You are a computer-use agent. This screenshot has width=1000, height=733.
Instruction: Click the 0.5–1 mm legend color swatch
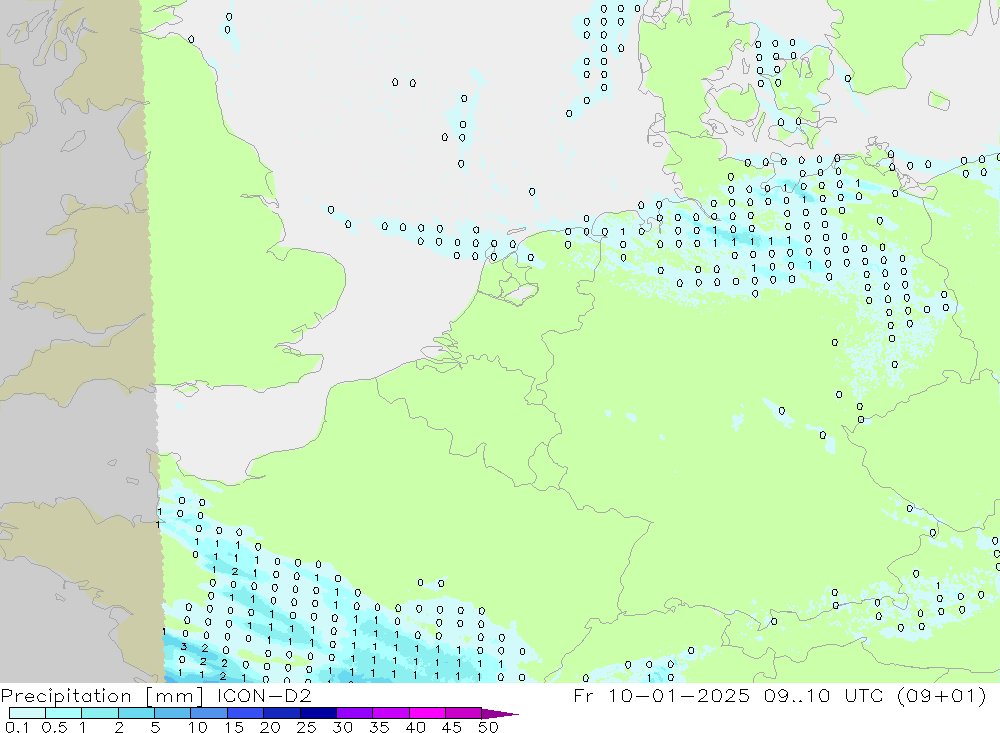tap(64, 713)
